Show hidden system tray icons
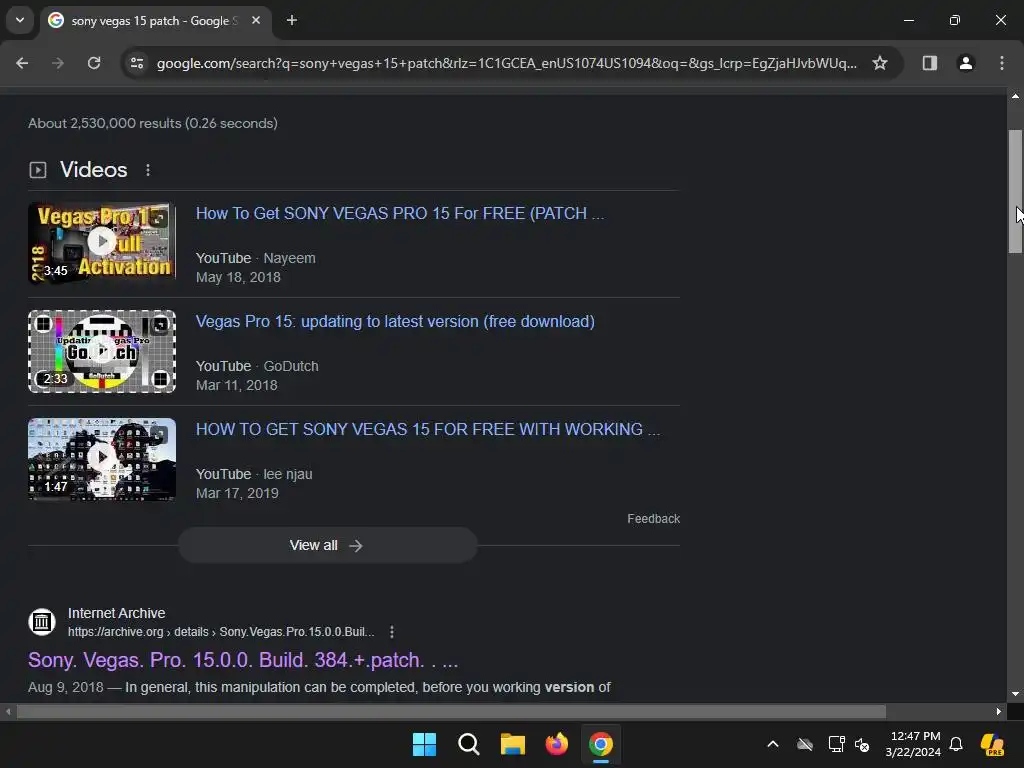The height and width of the screenshot is (768, 1024). point(773,744)
